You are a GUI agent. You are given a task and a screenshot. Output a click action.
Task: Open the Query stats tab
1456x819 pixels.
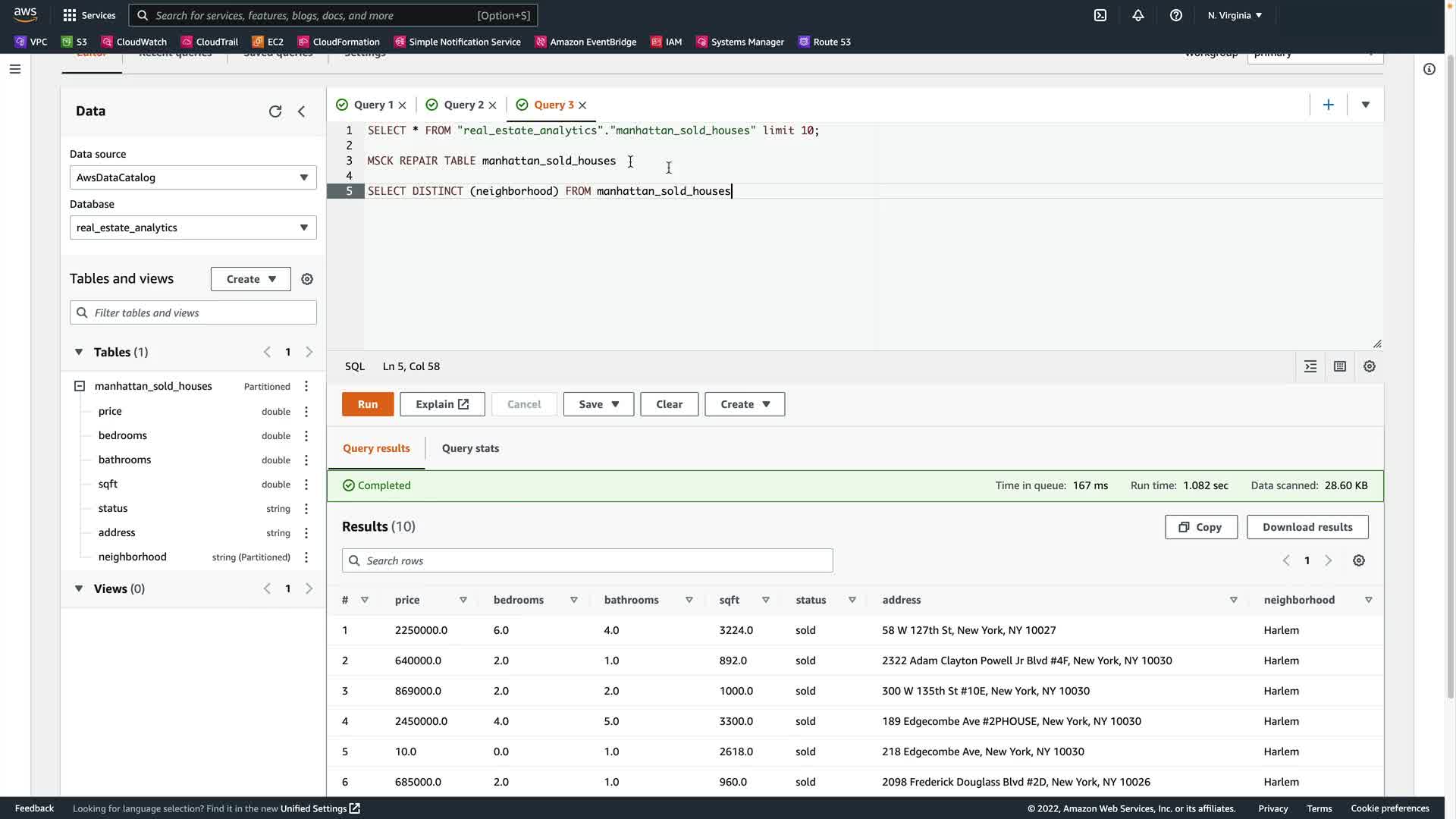pos(470,448)
